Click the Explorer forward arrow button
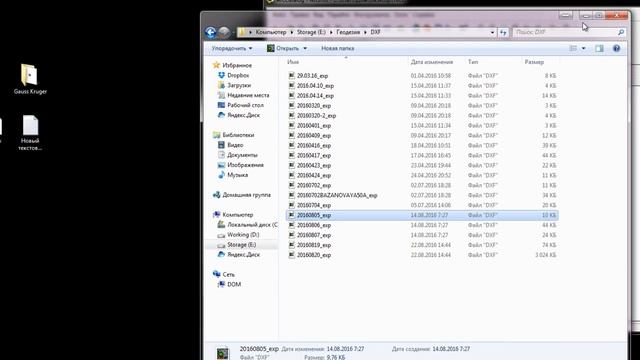640x360 pixels. (224, 32)
